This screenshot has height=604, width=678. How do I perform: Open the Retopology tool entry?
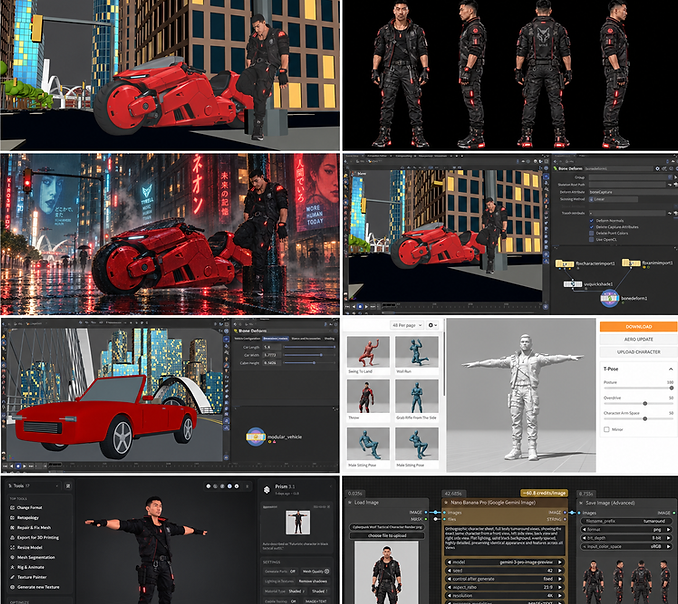[27, 518]
